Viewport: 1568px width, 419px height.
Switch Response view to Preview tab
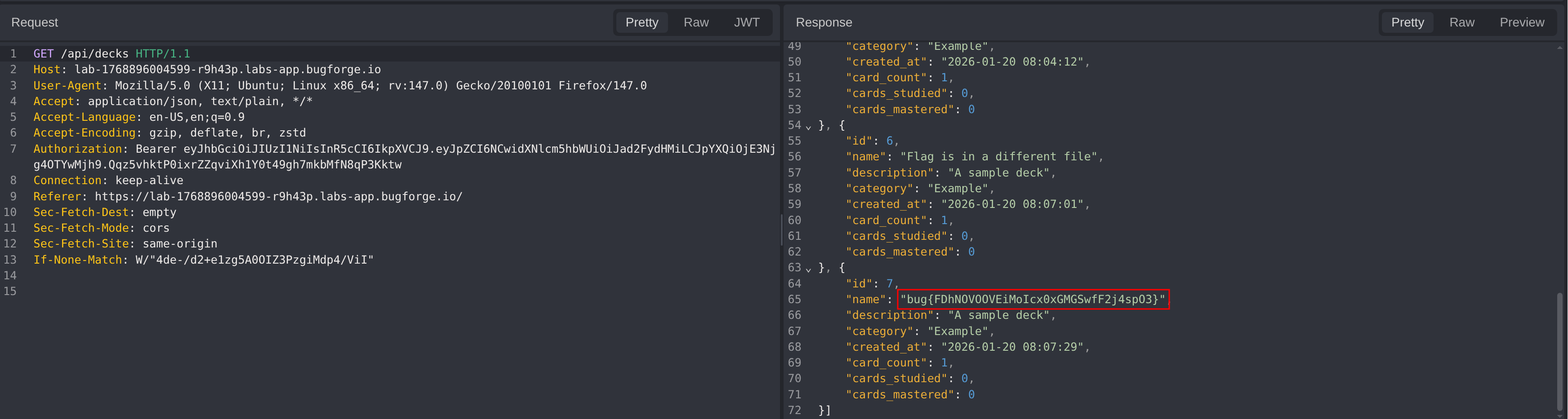1521,22
